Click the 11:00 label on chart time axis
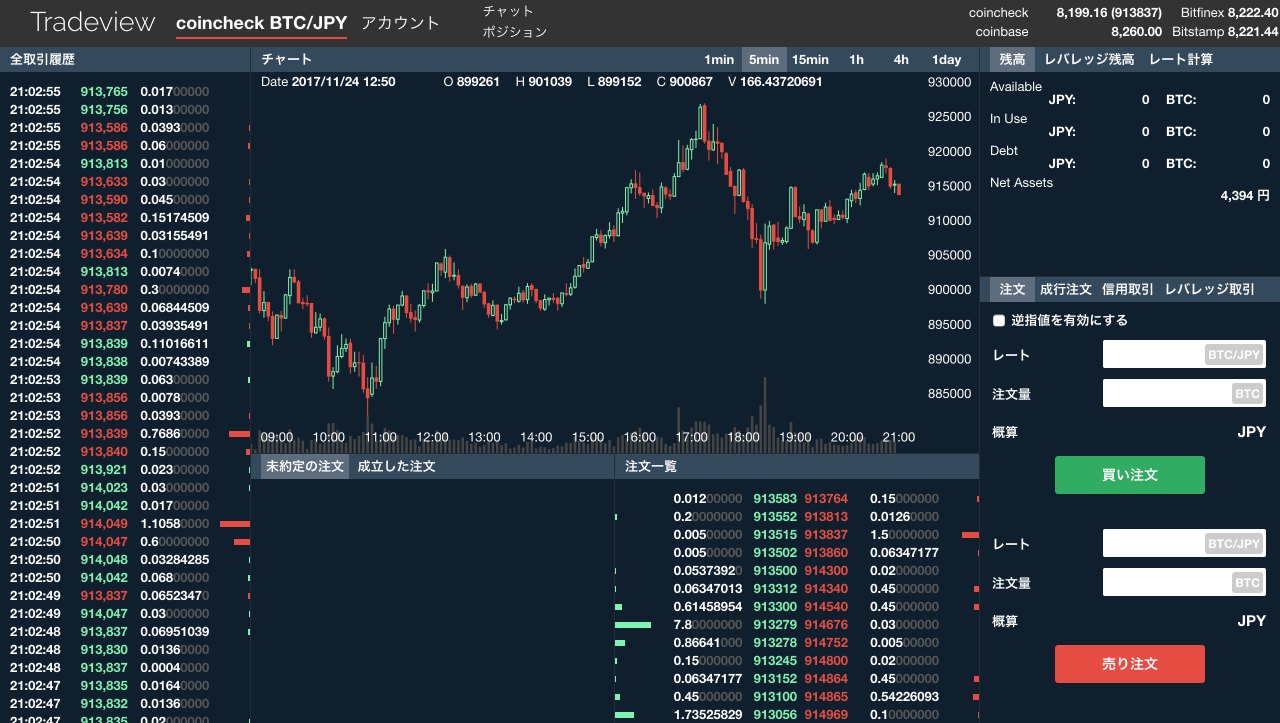Screen dimensions: 1280x723 point(380,437)
